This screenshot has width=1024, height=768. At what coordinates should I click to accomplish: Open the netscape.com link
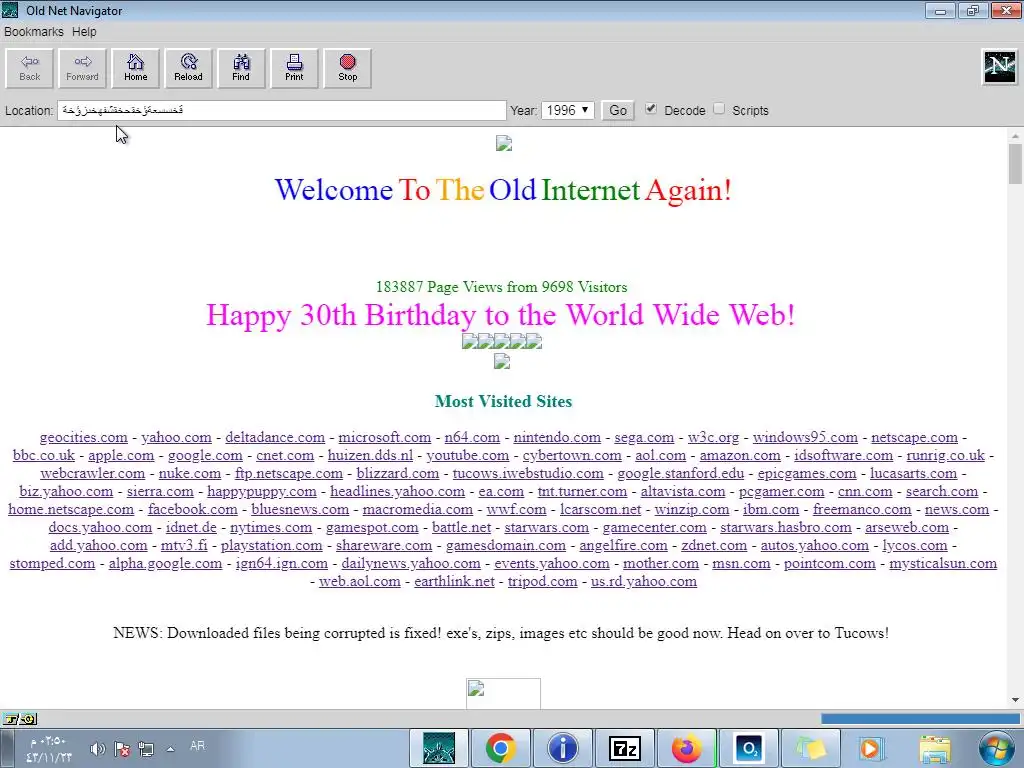click(914, 438)
